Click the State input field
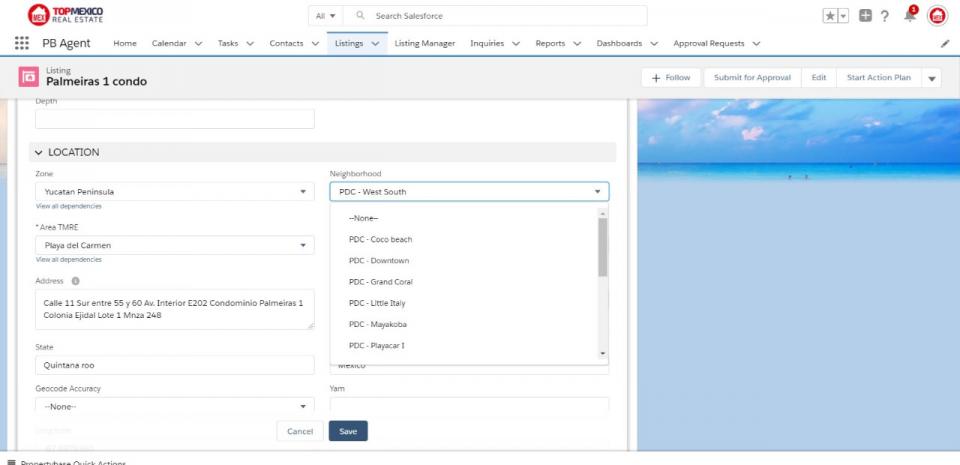This screenshot has height=465, width=960. (x=174, y=366)
